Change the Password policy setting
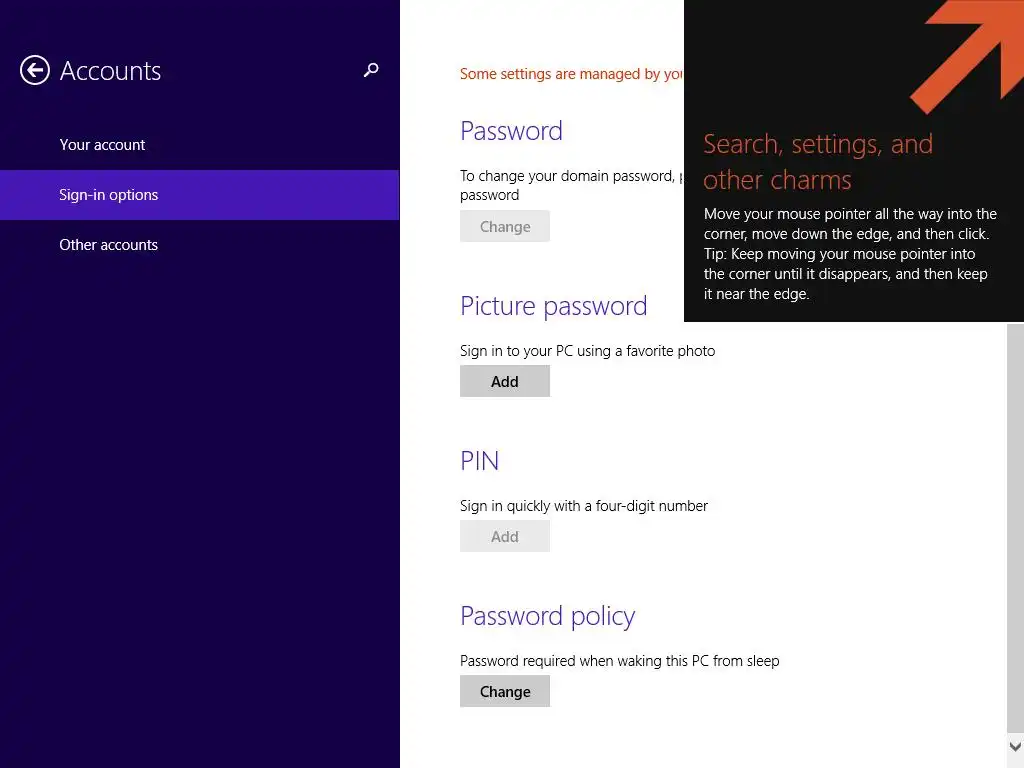The image size is (1024, 768). point(505,692)
